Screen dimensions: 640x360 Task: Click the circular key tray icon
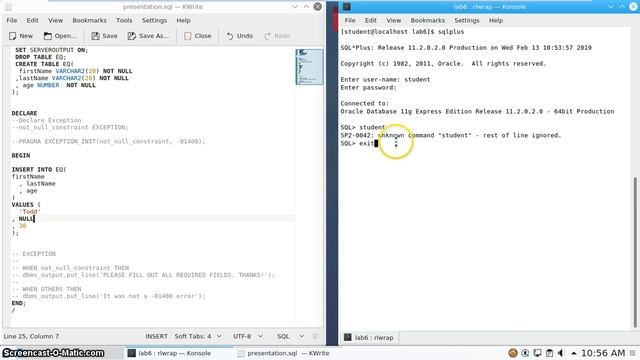coord(525,353)
